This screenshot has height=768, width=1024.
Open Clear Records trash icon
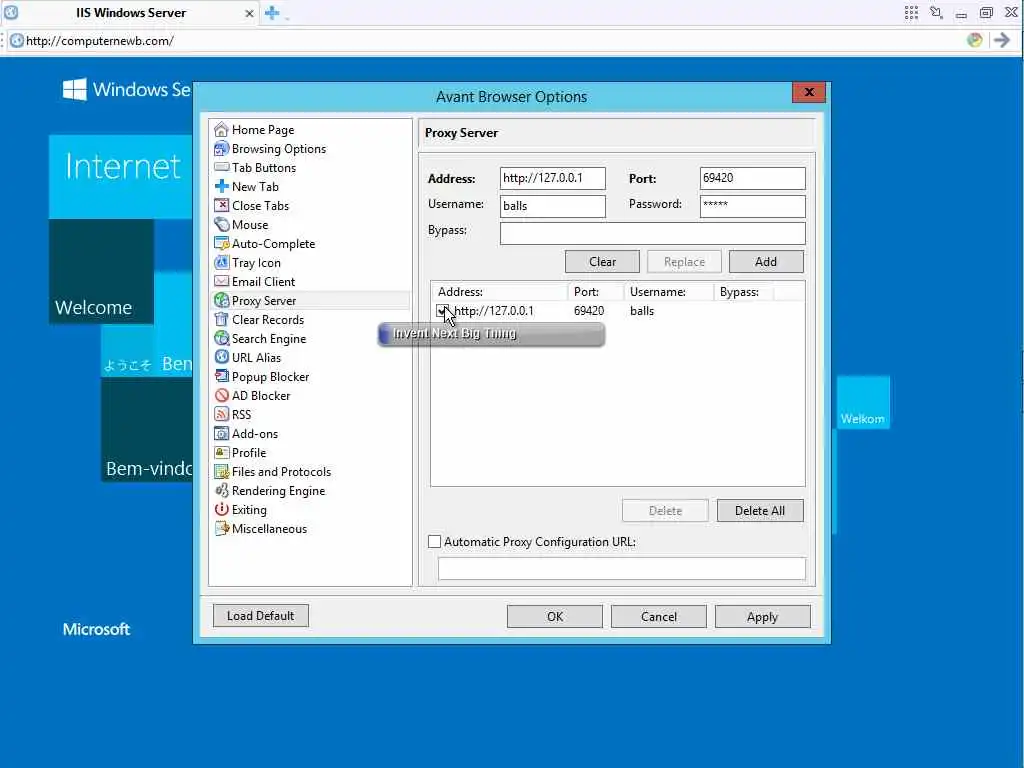coord(221,319)
